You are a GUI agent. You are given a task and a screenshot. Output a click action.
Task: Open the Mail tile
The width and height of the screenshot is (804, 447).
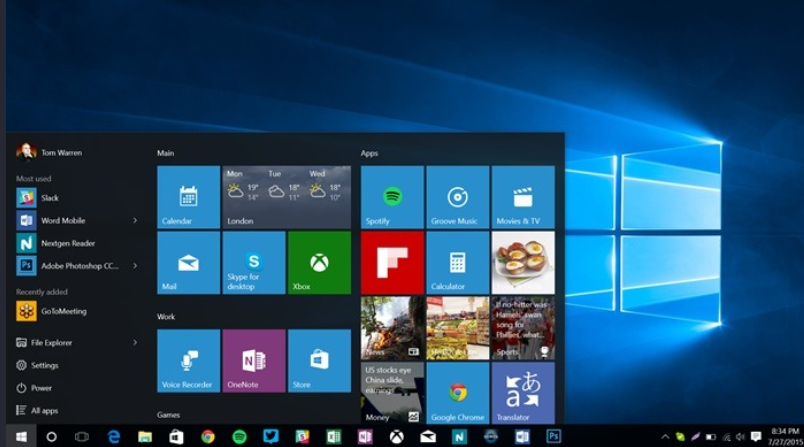188,262
